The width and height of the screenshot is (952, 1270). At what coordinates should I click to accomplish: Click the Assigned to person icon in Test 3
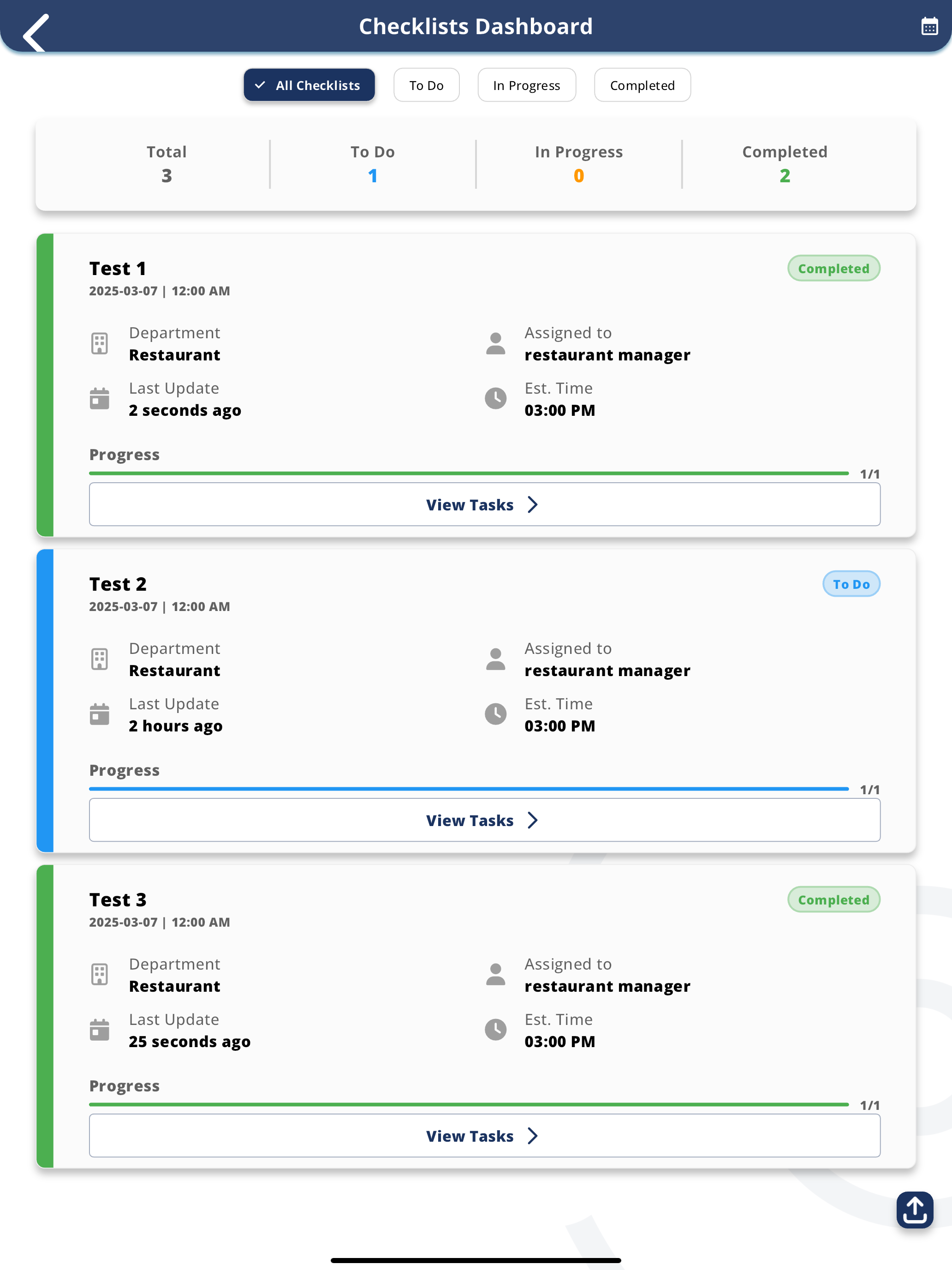496,975
